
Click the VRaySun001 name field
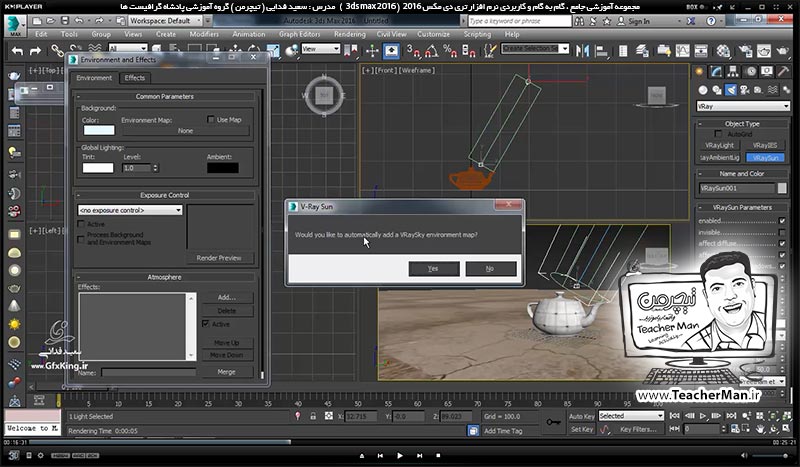[x=737, y=188]
